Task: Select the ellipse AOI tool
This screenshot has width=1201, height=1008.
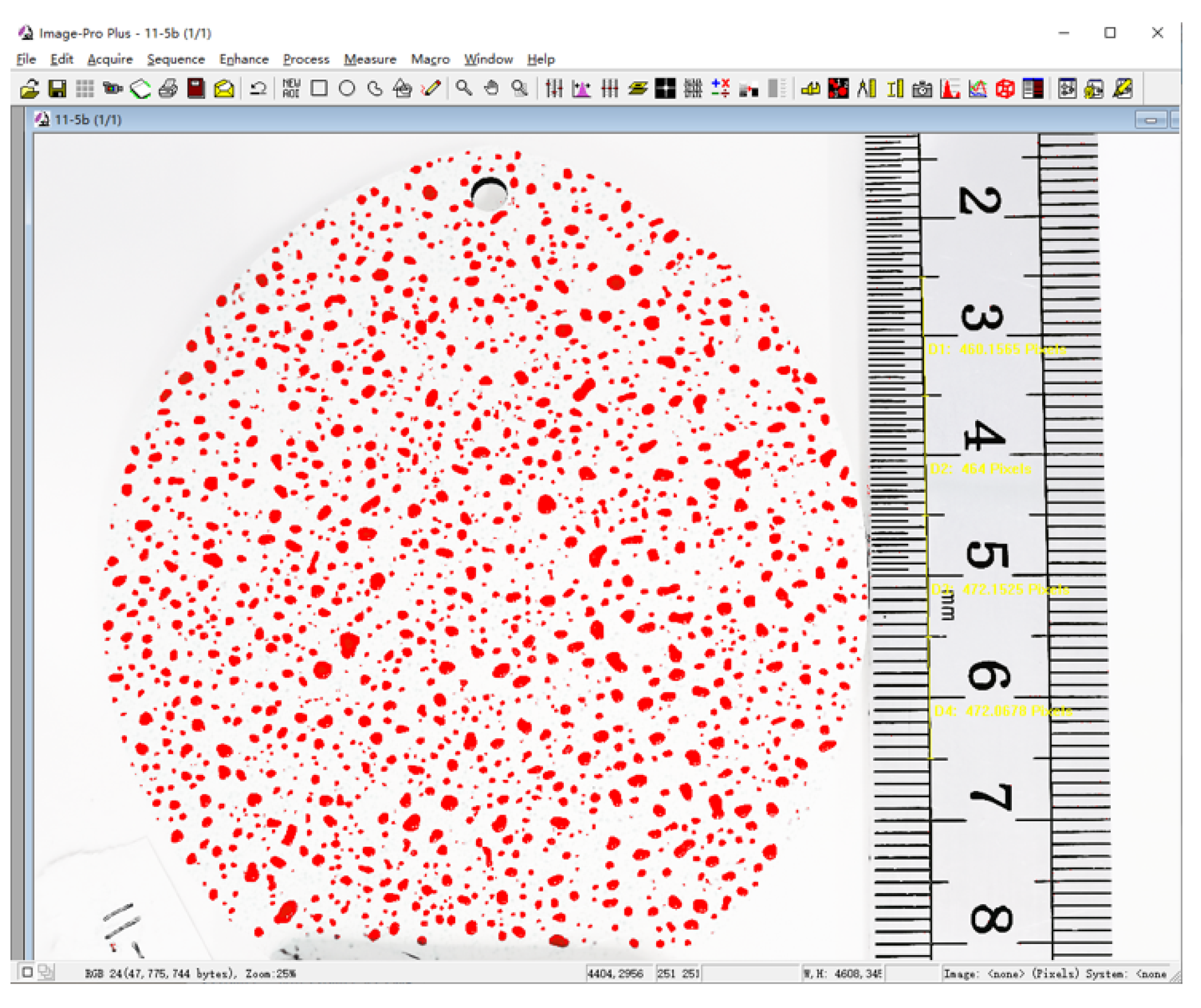Action: (347, 89)
